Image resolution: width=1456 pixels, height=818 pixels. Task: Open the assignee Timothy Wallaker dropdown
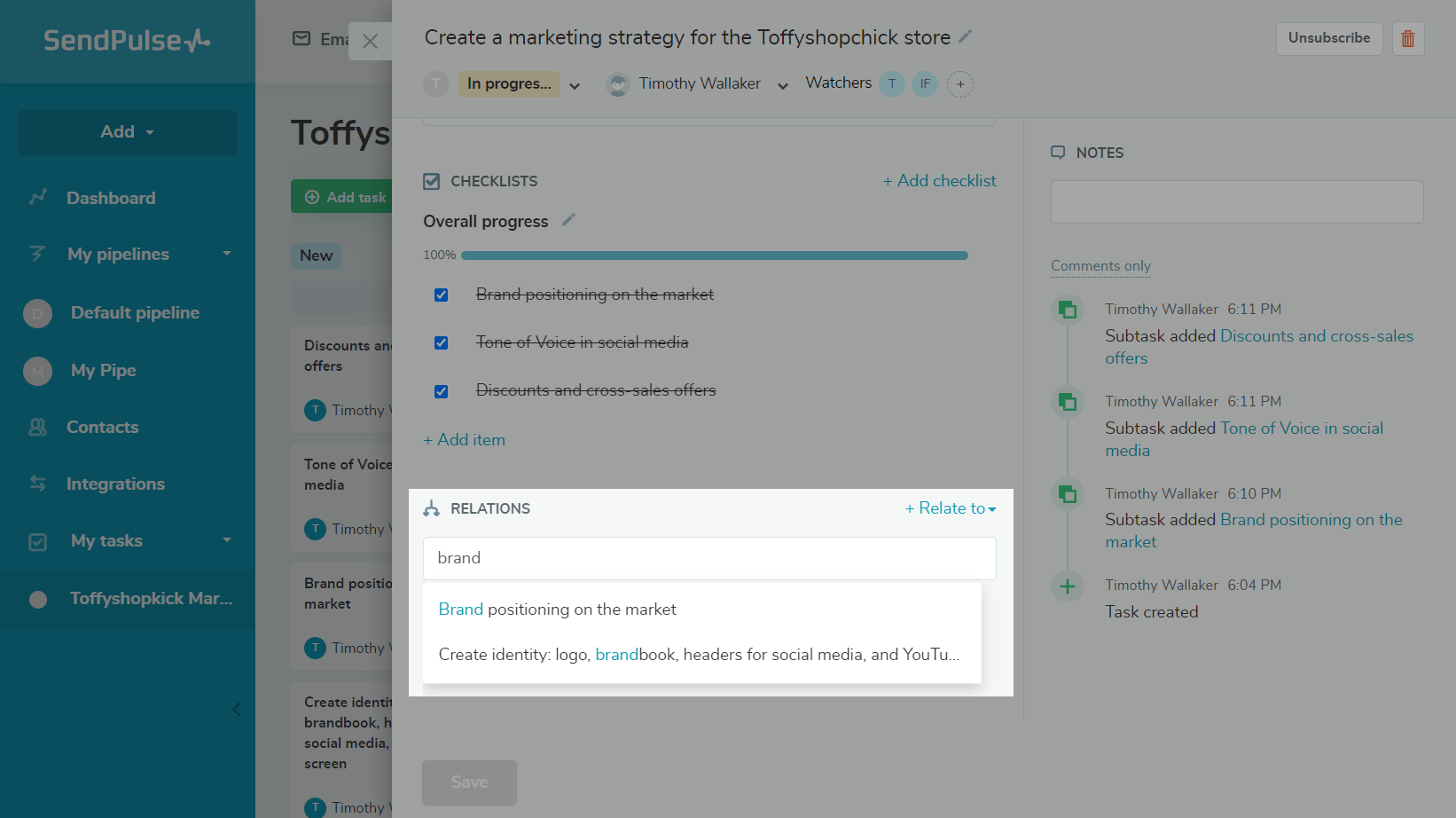pos(783,85)
